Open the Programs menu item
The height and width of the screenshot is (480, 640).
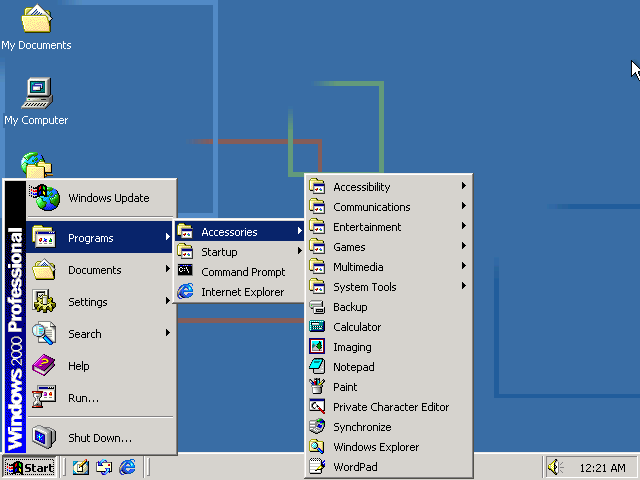(100, 238)
